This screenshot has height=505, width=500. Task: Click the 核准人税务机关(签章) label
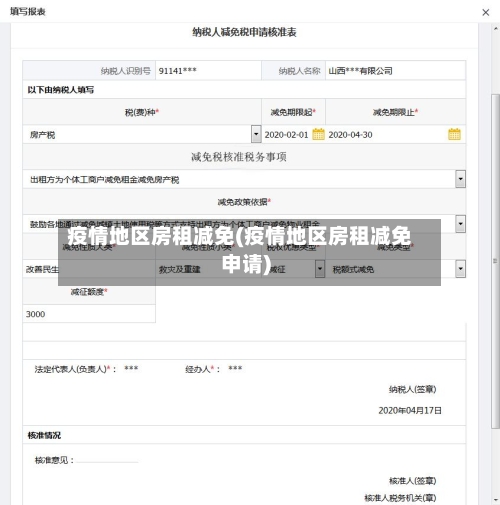click(x=400, y=498)
